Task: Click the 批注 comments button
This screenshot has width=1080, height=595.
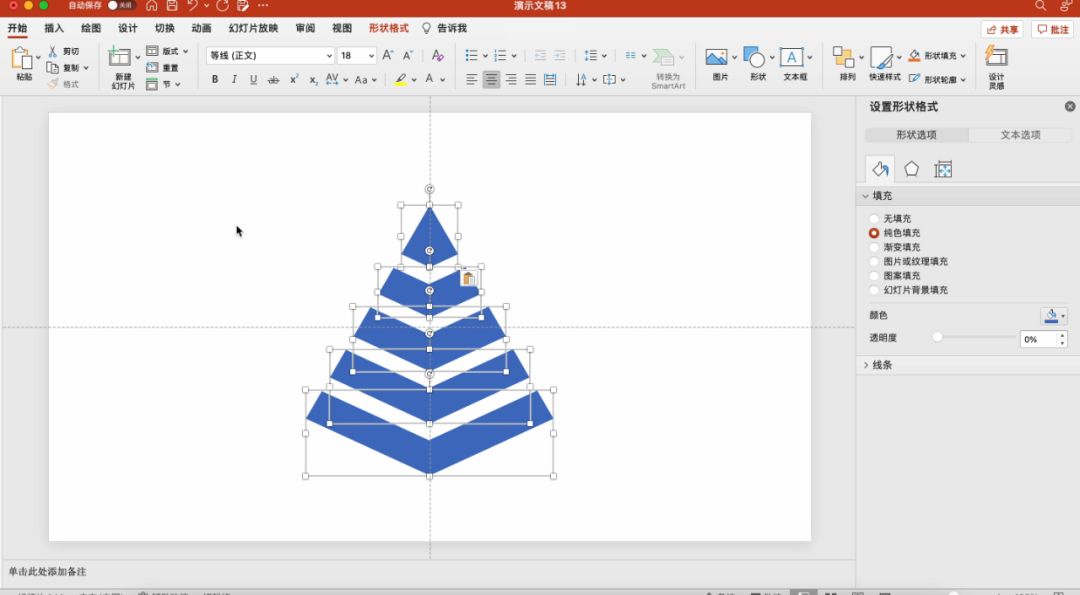Action: (1052, 29)
